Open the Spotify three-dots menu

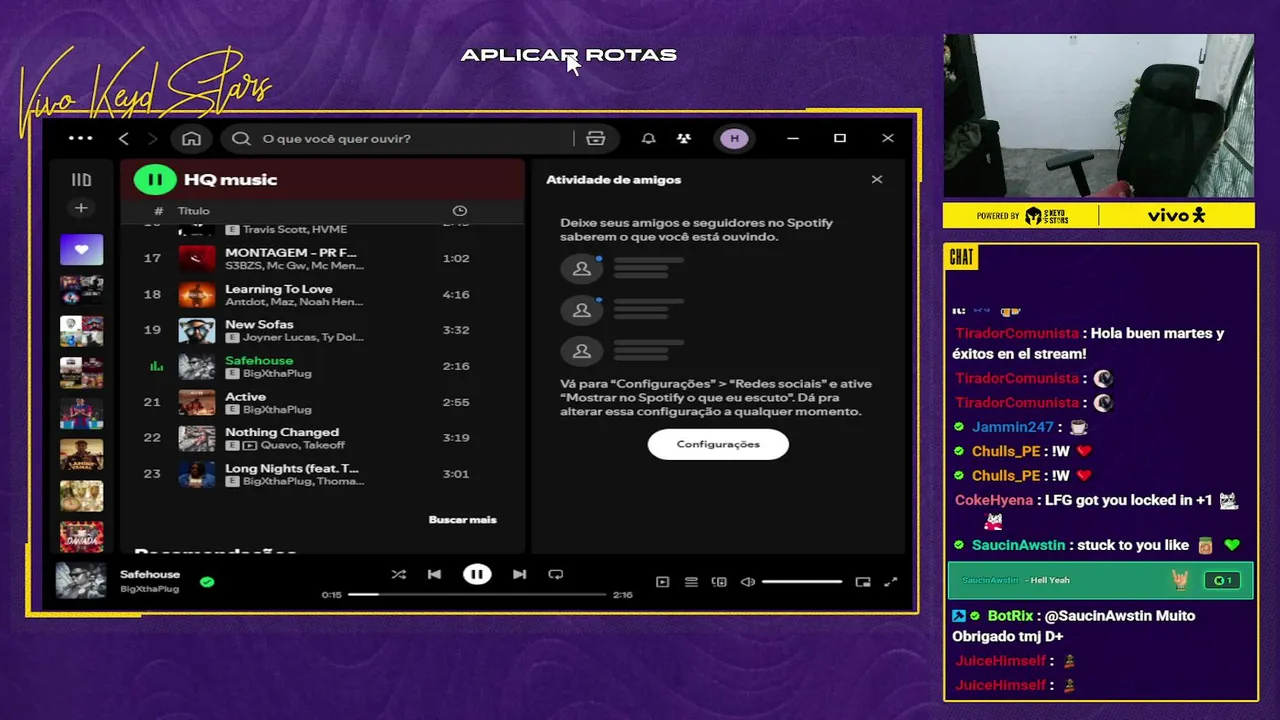tap(80, 139)
